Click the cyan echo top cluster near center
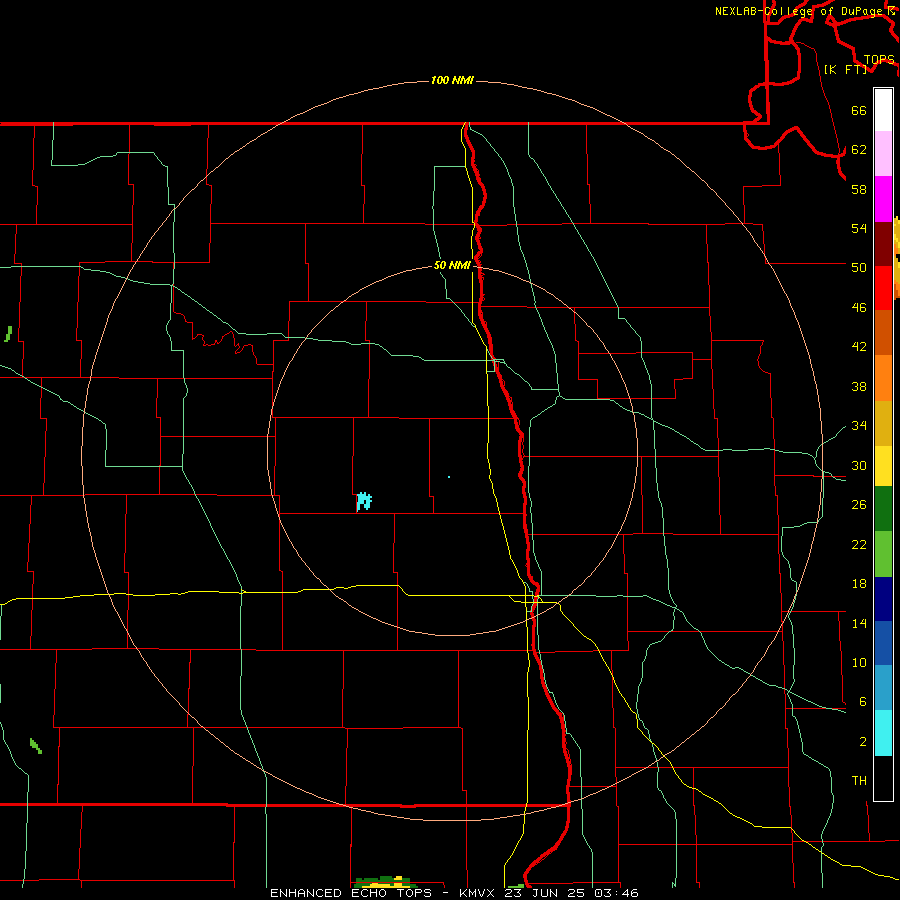 pyautogui.click(x=364, y=501)
